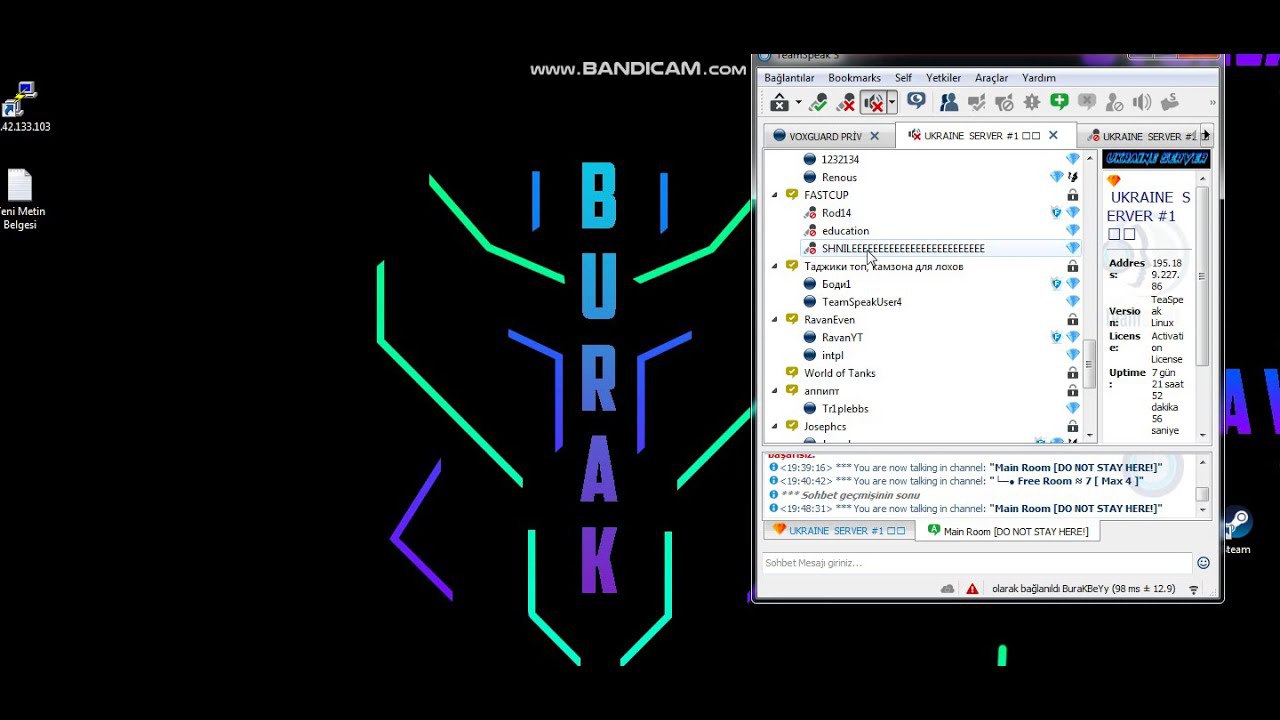Select the World of Tanks channel
Screen dimensions: 1280x720
pos(839,373)
